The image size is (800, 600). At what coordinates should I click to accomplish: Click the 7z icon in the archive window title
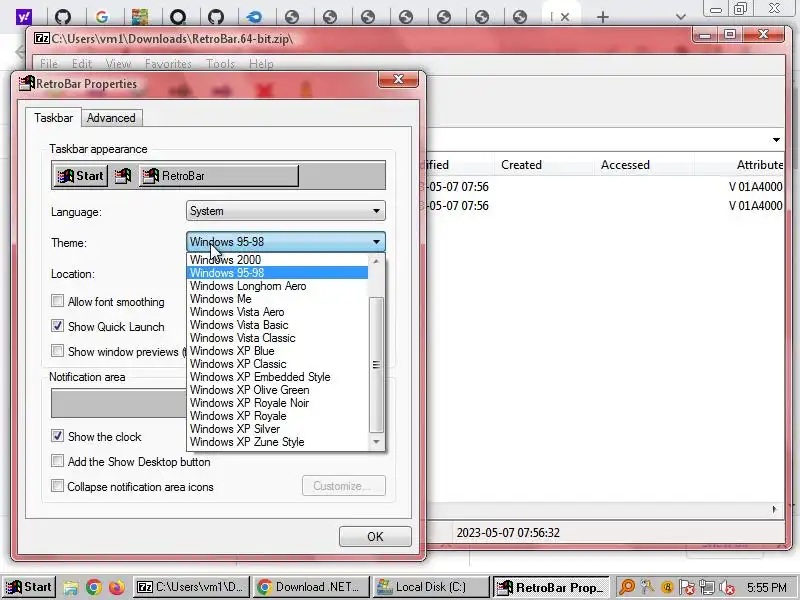[x=42, y=38]
